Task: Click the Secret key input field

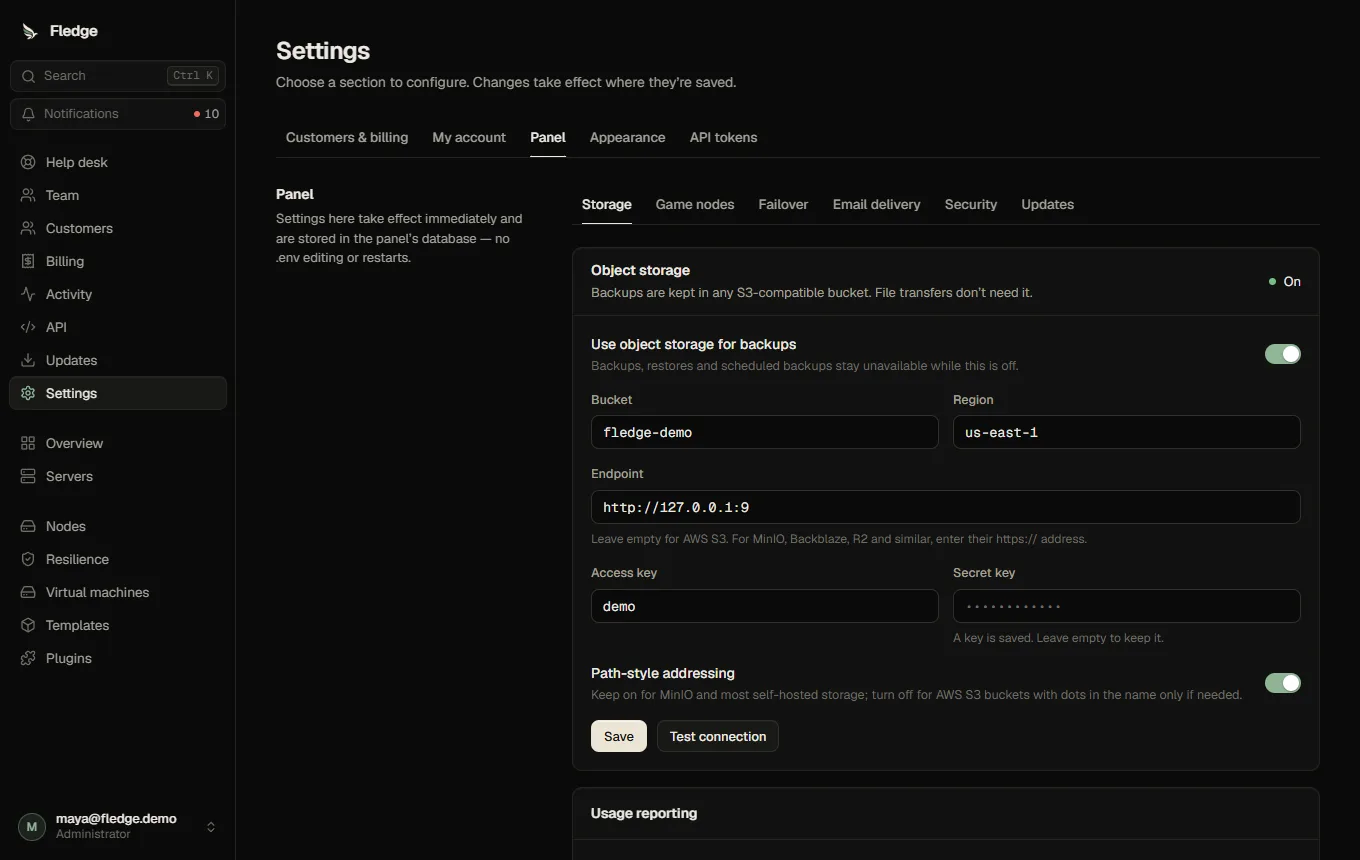Action: click(1127, 606)
